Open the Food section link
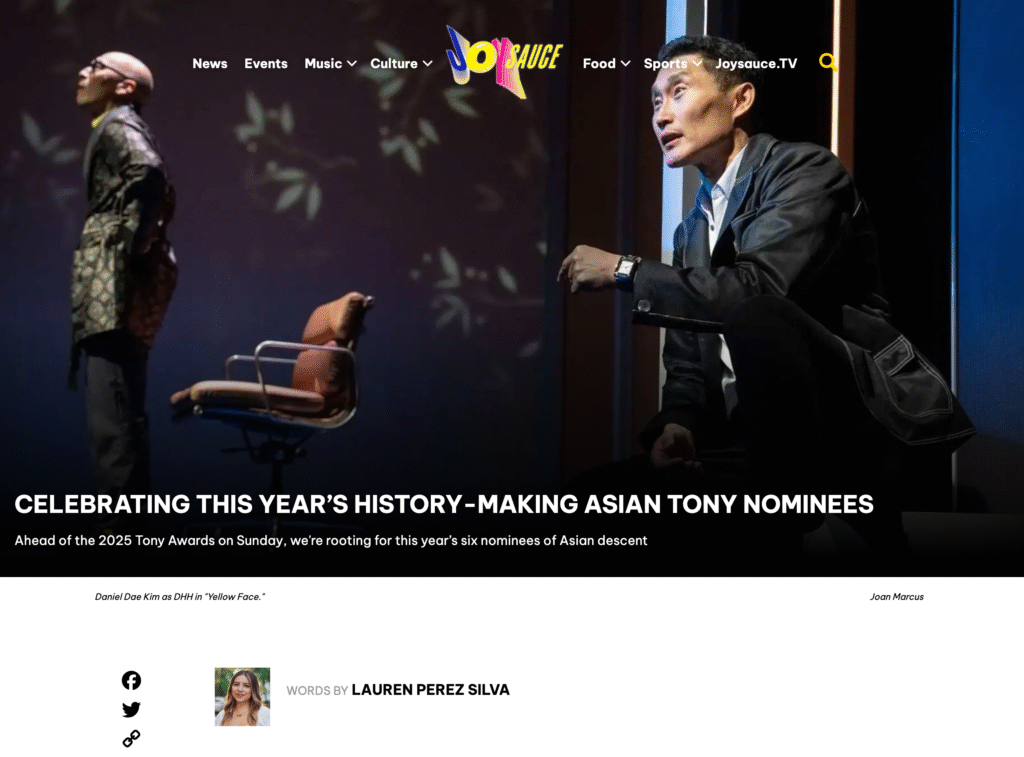 599,63
